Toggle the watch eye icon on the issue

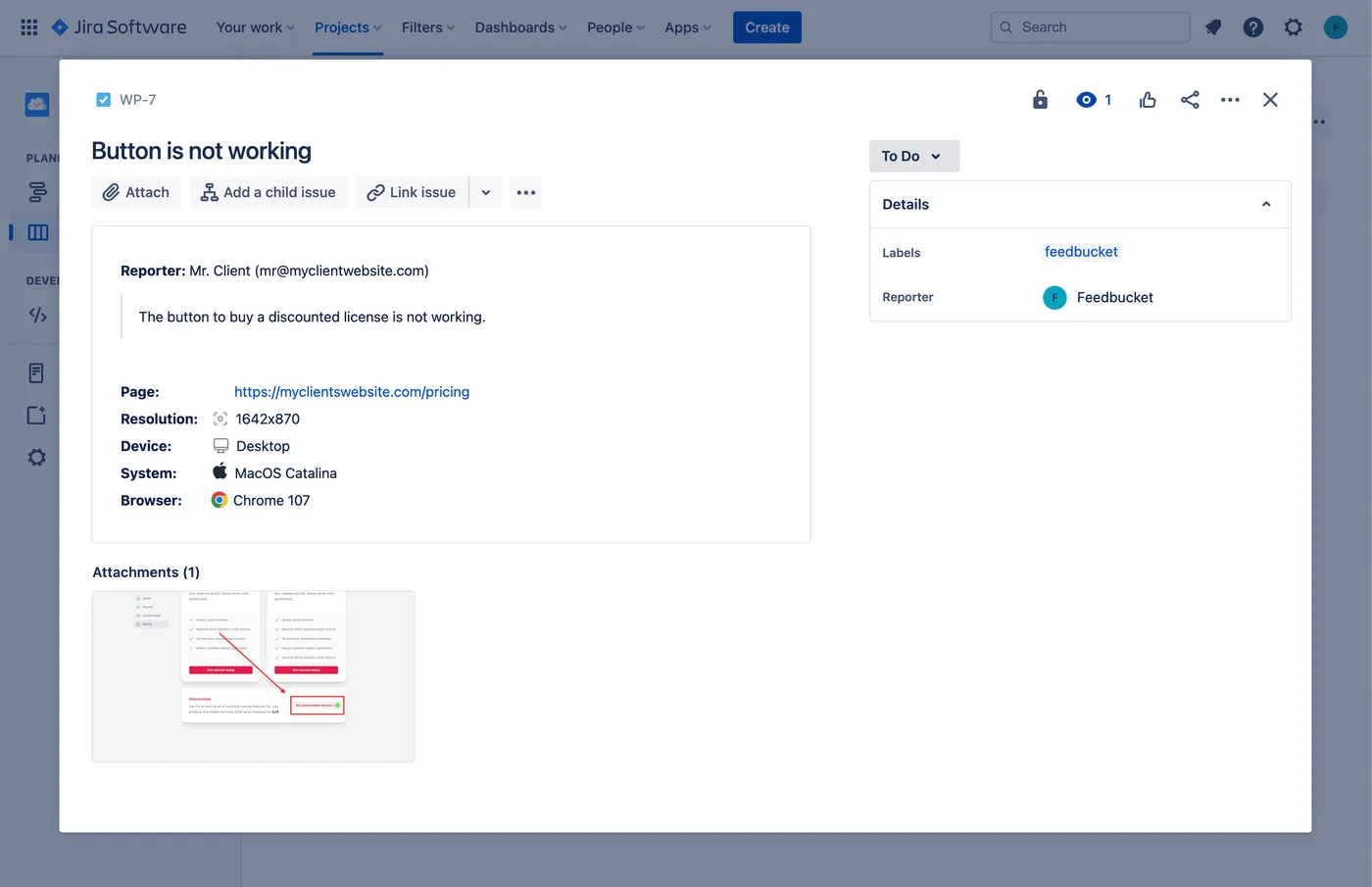tap(1086, 99)
